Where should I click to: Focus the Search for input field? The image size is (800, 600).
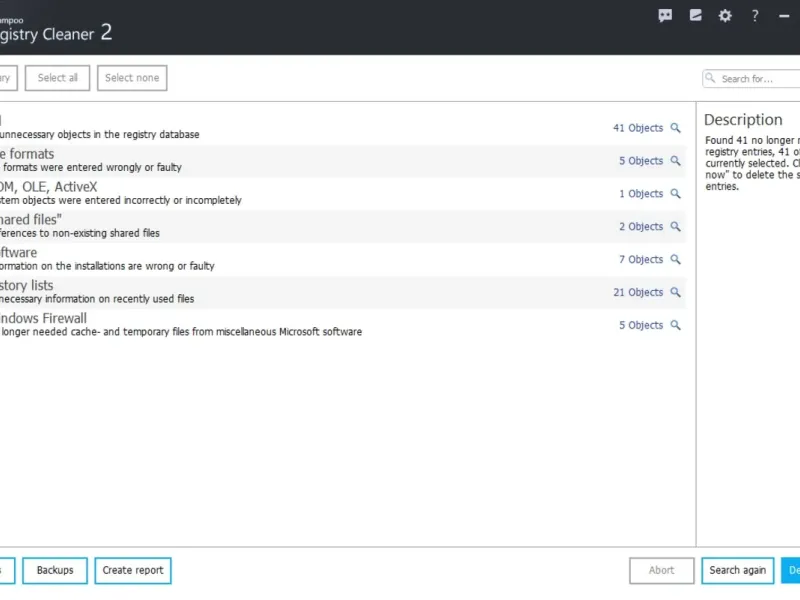760,78
